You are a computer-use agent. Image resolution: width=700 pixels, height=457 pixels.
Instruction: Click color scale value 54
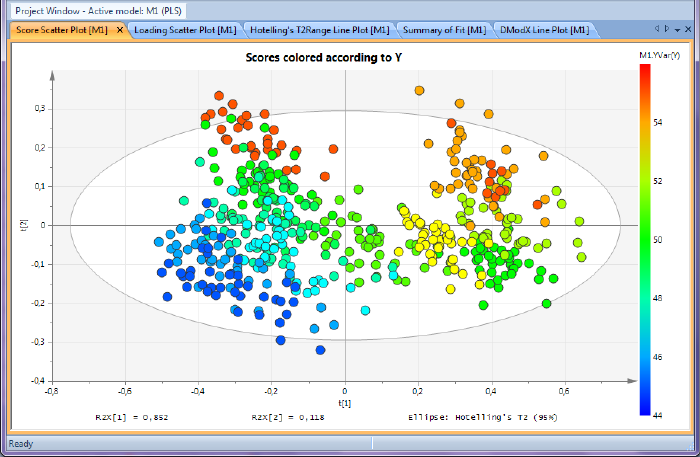tap(658, 122)
